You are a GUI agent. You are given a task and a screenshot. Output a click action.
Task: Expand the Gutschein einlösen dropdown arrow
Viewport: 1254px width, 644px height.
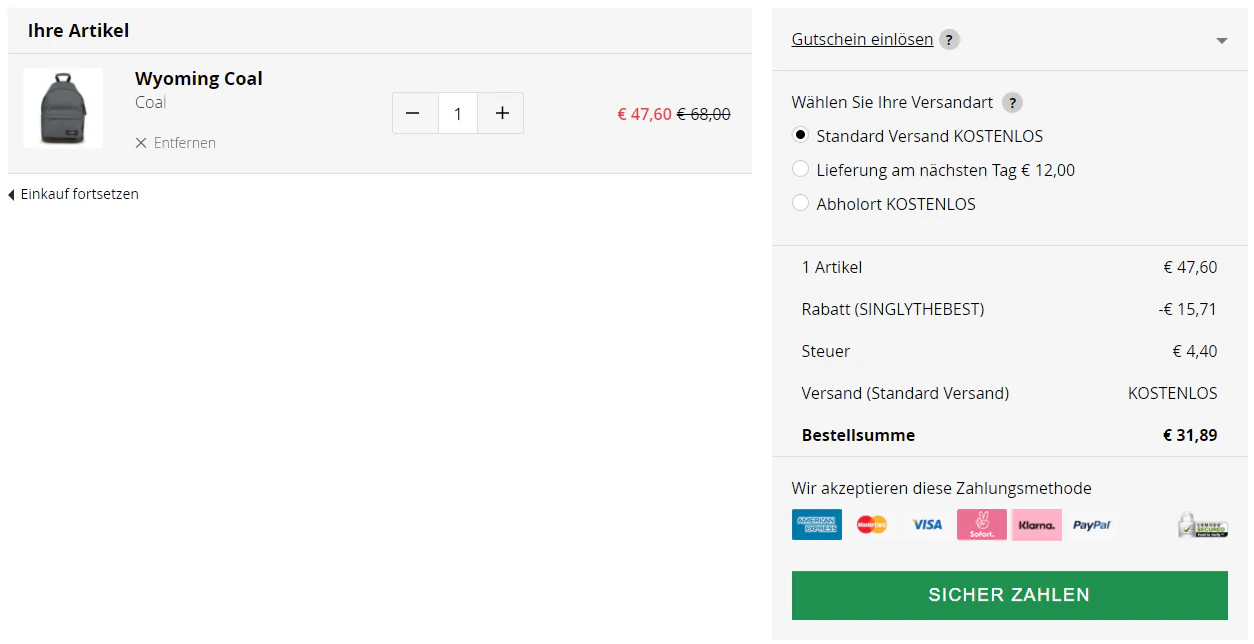(x=1221, y=41)
